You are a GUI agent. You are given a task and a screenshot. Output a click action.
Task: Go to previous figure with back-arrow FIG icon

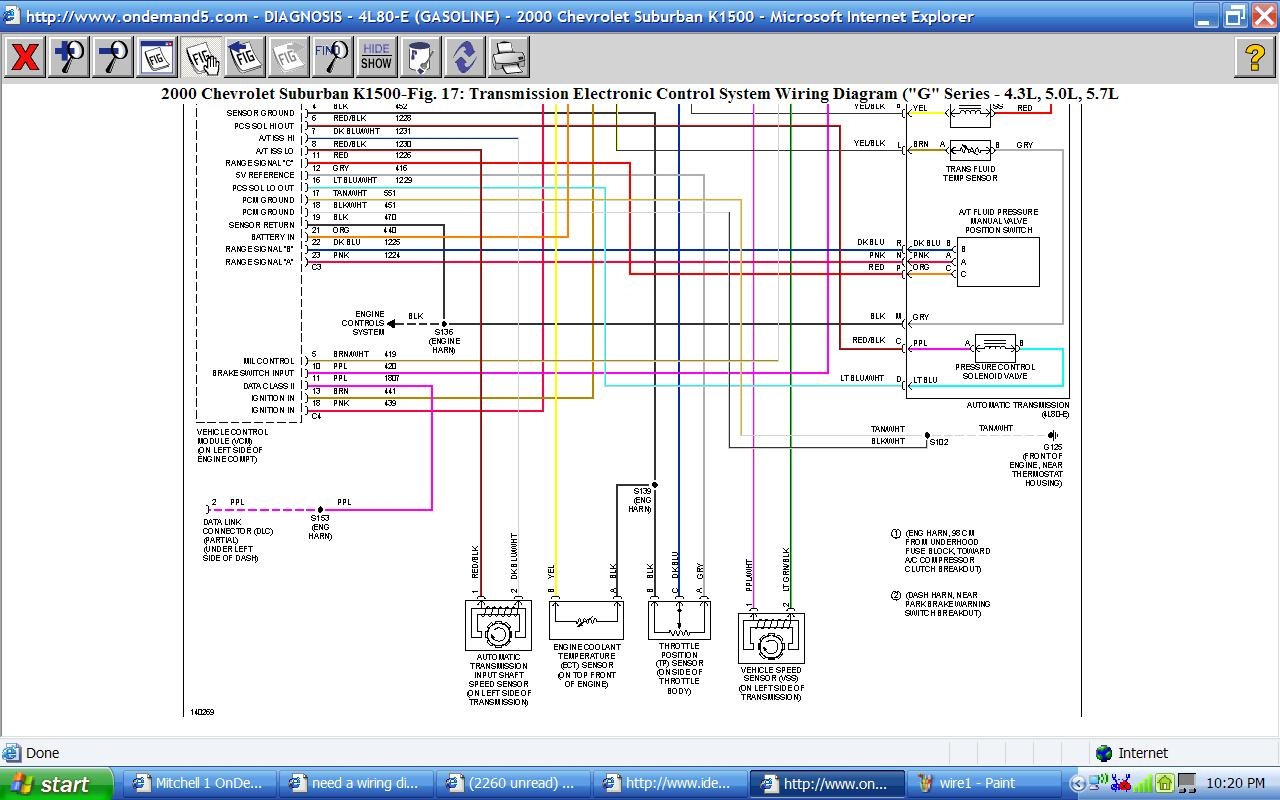click(x=245, y=57)
